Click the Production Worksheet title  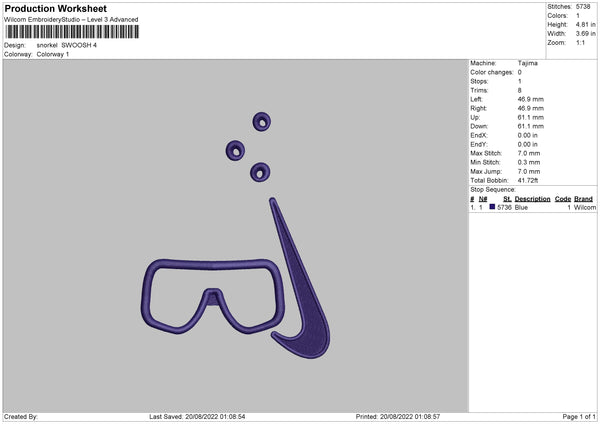click(x=55, y=8)
